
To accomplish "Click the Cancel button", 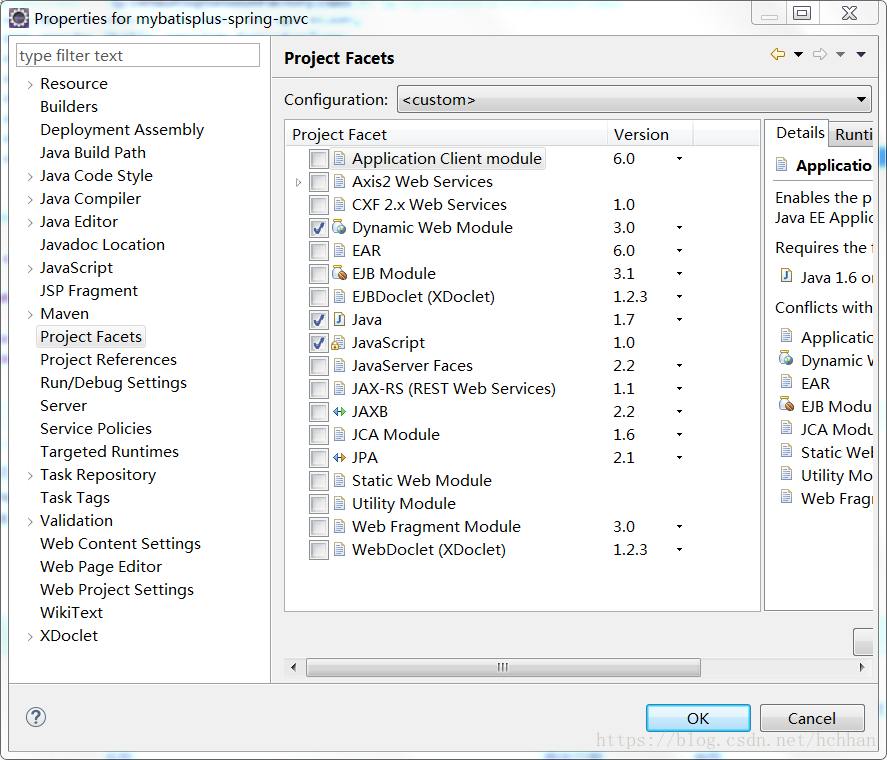I will click(x=812, y=718).
